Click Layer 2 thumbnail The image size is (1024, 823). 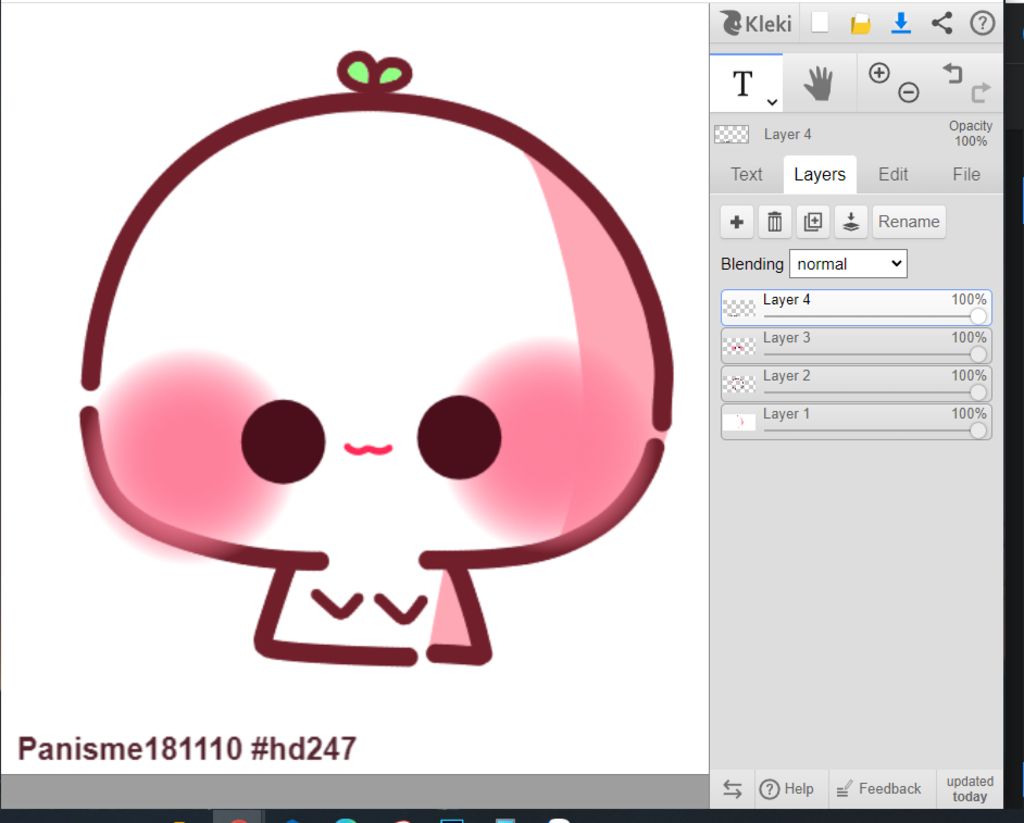(x=739, y=384)
